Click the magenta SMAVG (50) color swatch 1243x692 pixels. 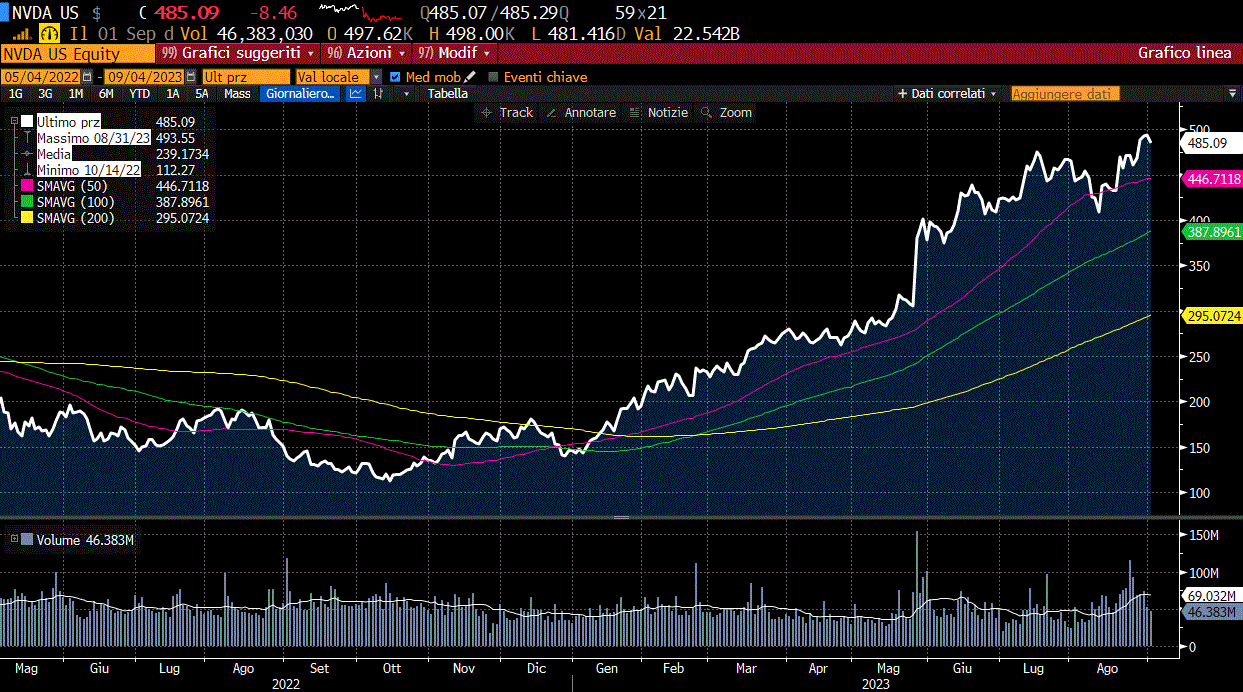pyautogui.click(x=27, y=186)
